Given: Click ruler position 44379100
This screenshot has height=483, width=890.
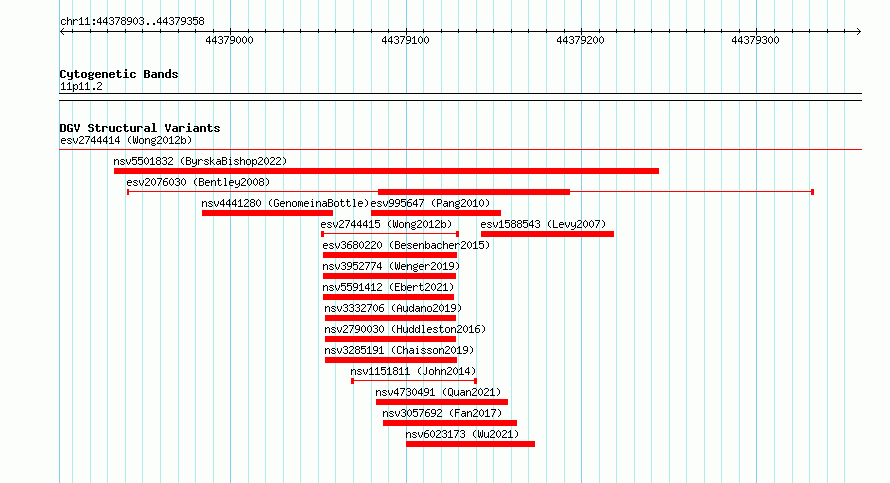Looking at the screenshot, I should pos(405,40).
